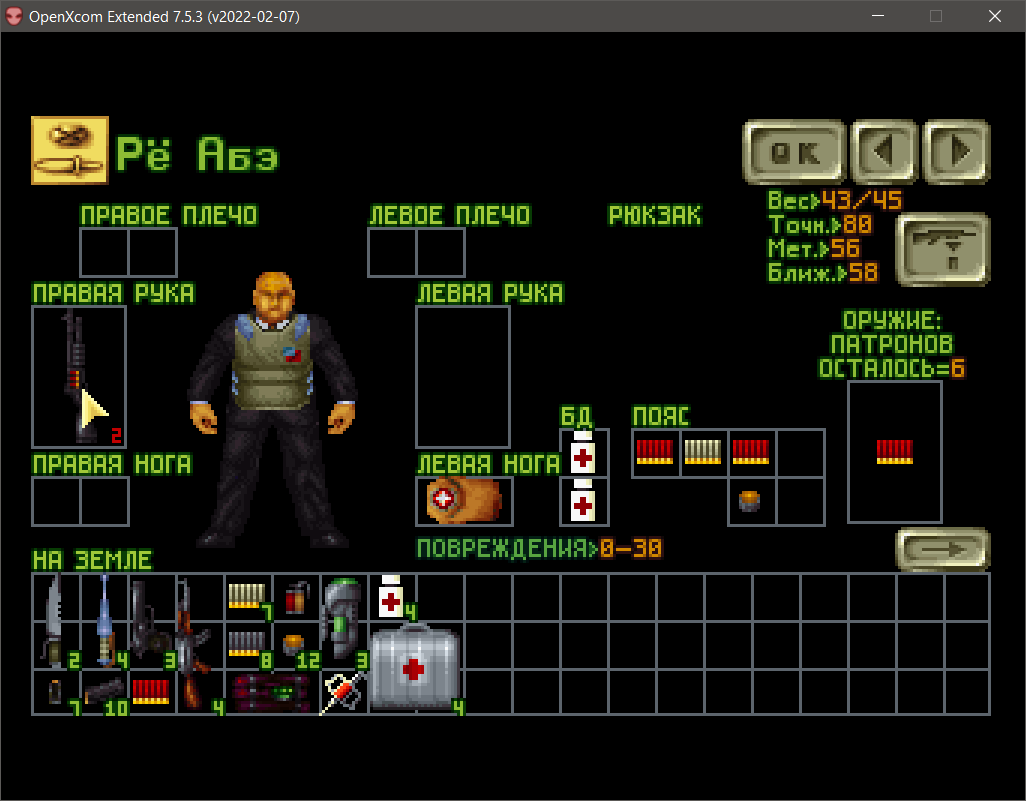This screenshot has height=801, width=1026.
Task: Click the ПОВРЕЖДЕНИЯ 0-30 damage text
Action: click(539, 548)
